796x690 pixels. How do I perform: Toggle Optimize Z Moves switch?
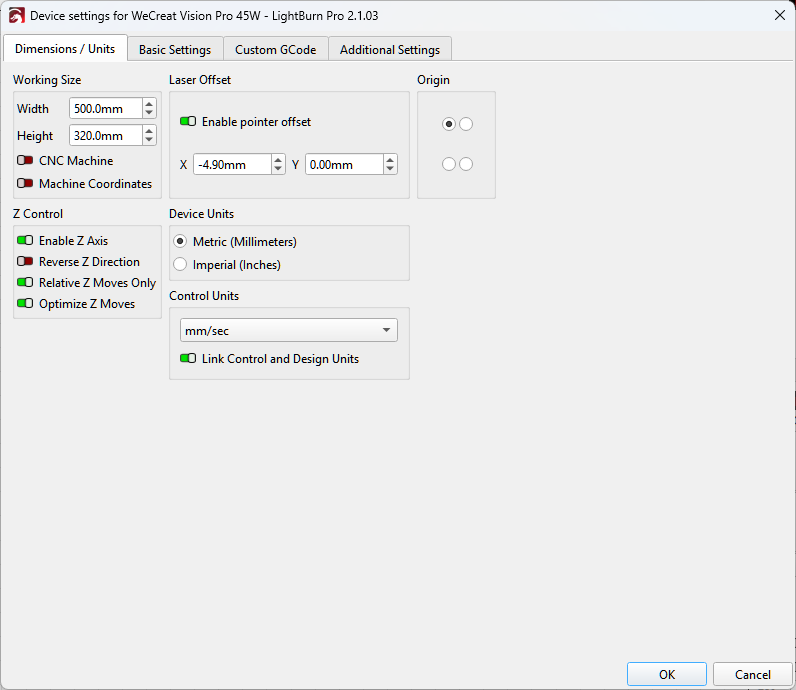(x=25, y=303)
